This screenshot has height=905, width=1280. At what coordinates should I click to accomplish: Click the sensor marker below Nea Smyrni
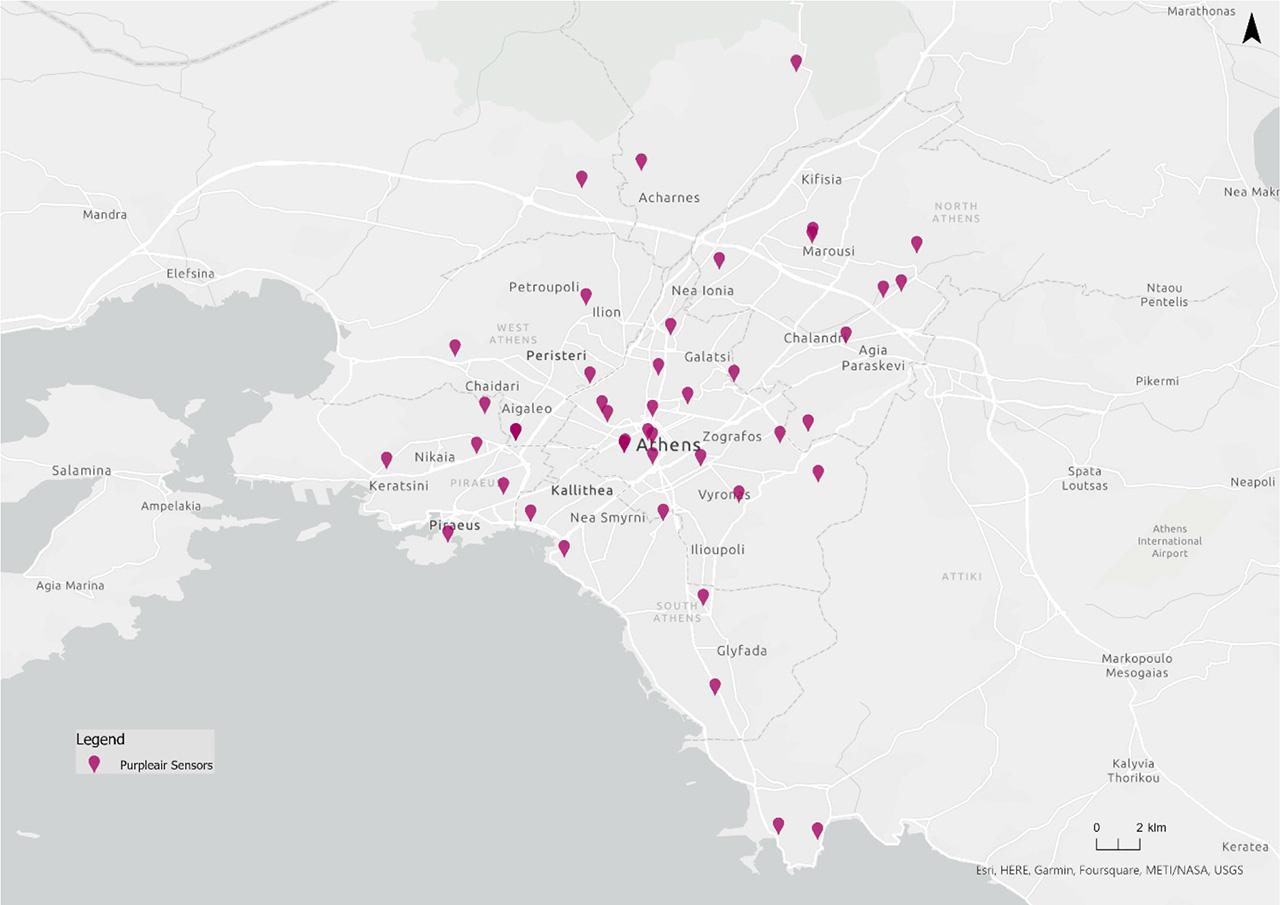pyautogui.click(x=563, y=548)
